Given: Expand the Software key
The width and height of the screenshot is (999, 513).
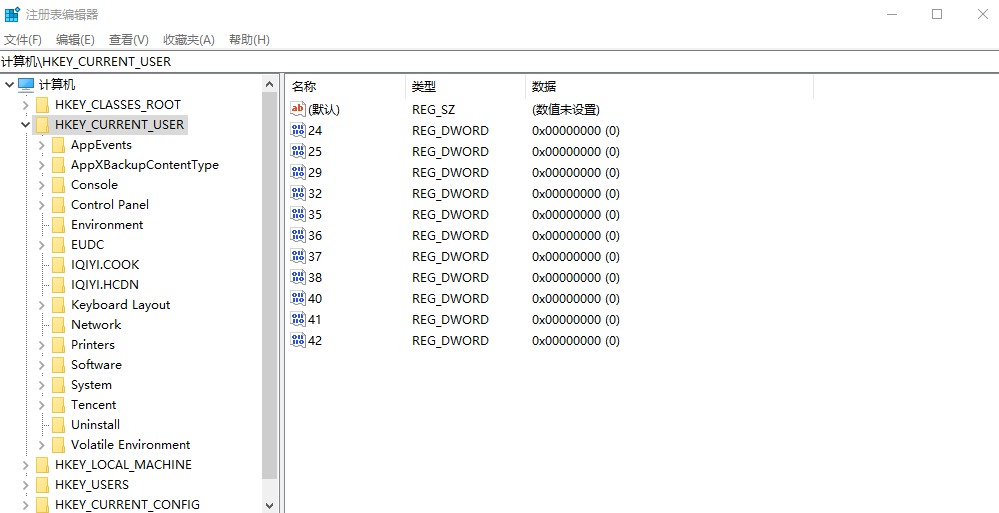Looking at the screenshot, I should 41,365.
